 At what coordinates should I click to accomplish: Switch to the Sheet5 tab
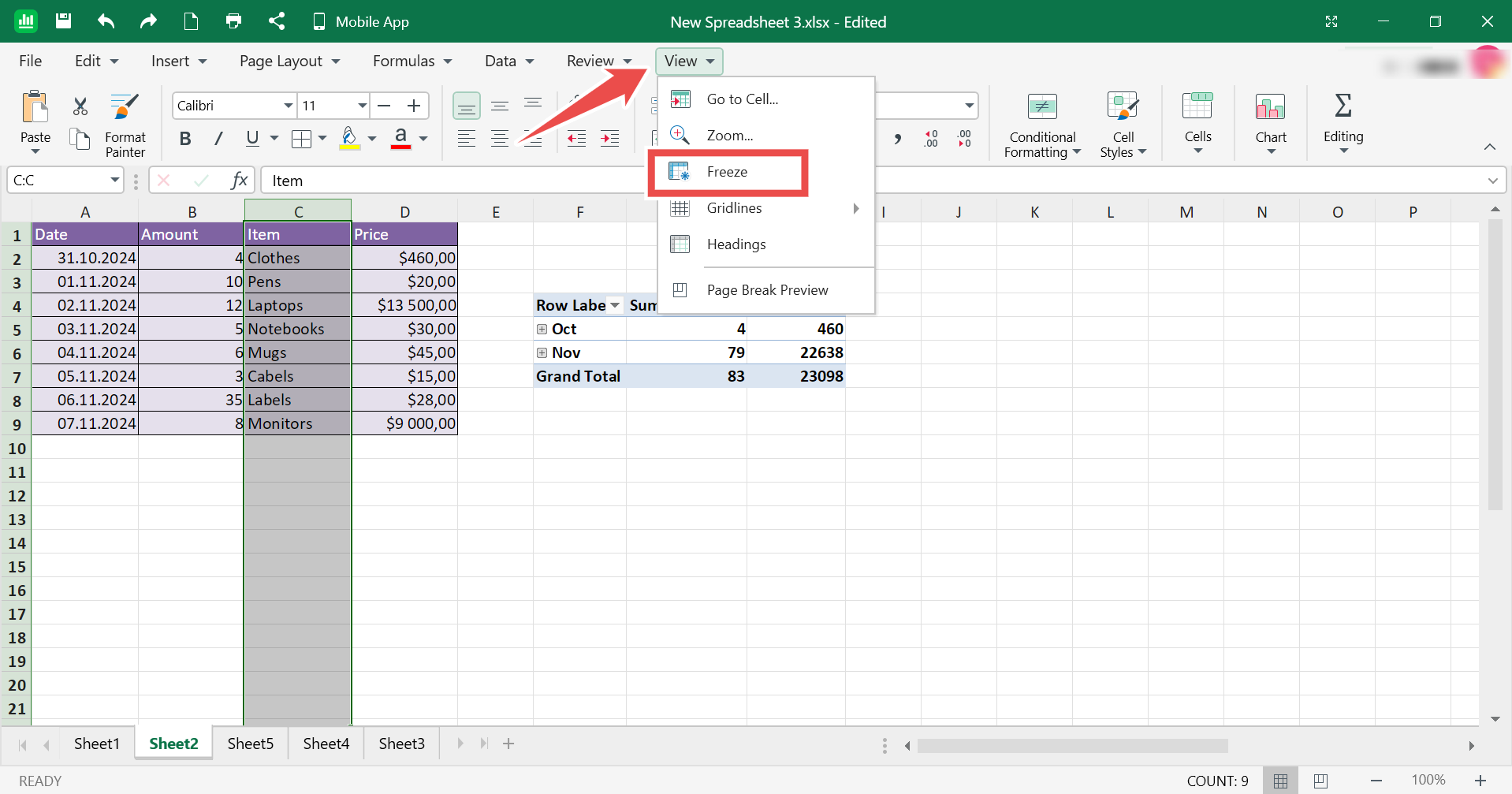pyautogui.click(x=250, y=744)
